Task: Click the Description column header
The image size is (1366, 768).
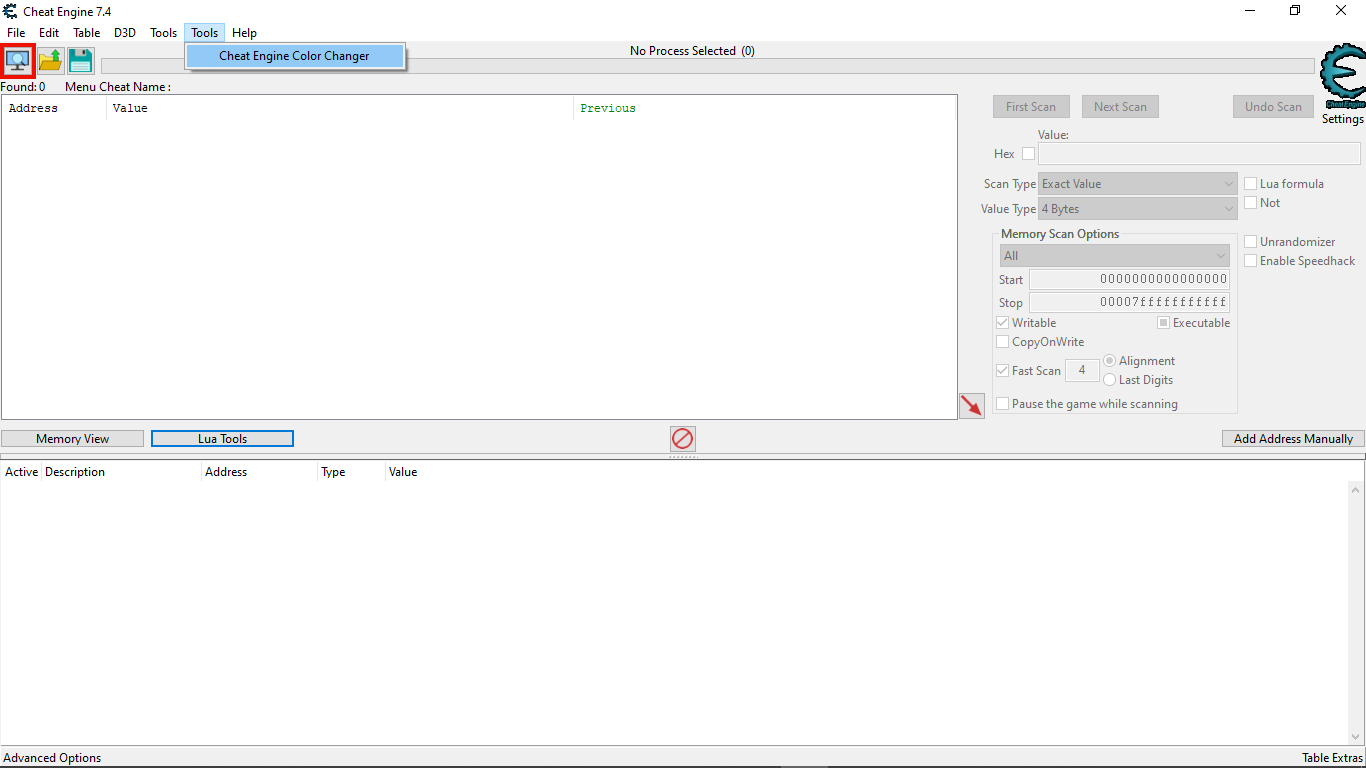Action: [121, 472]
